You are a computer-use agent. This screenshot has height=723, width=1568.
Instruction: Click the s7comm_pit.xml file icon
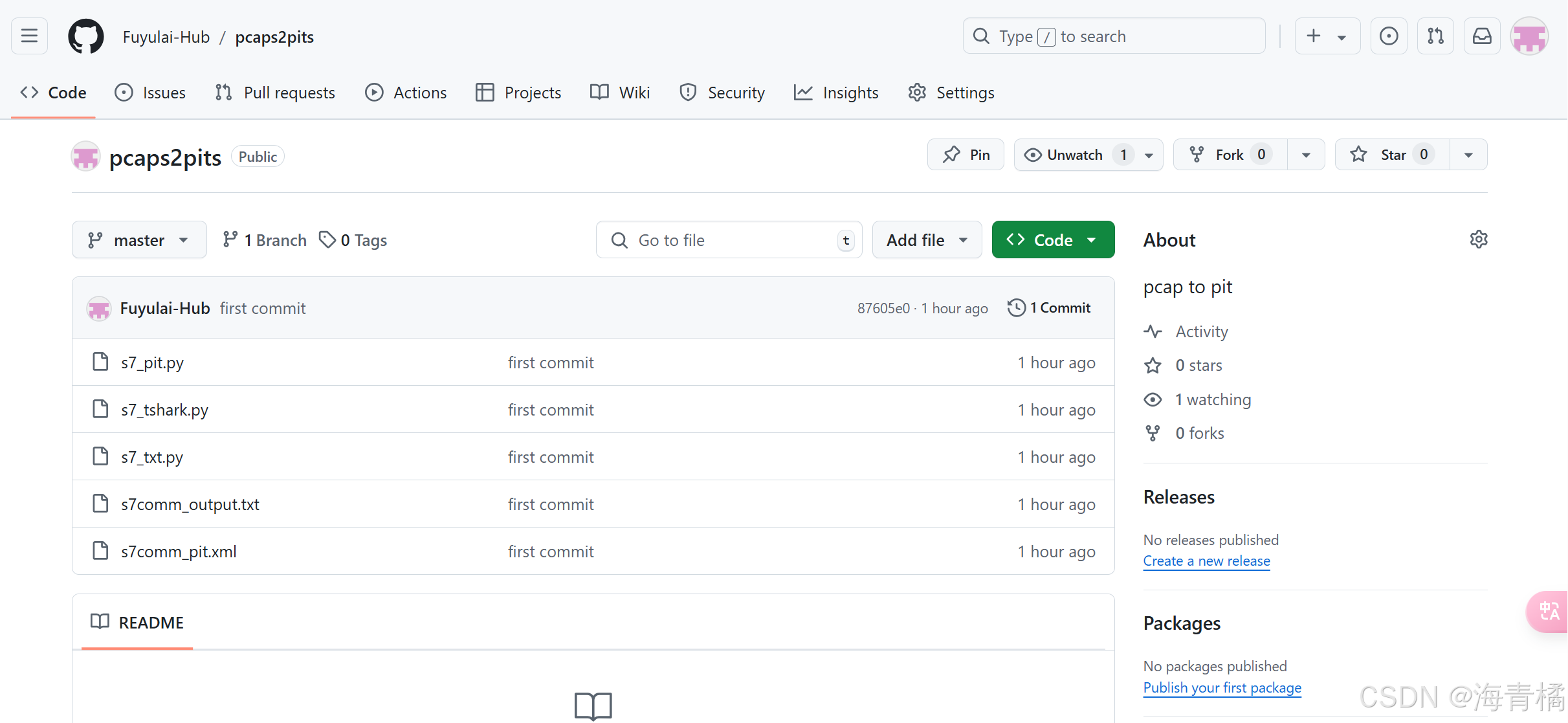[100, 551]
